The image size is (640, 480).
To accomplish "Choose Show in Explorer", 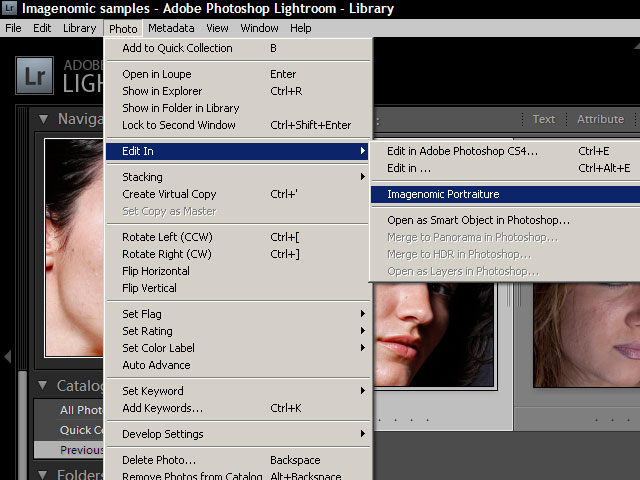I will (238, 91).
